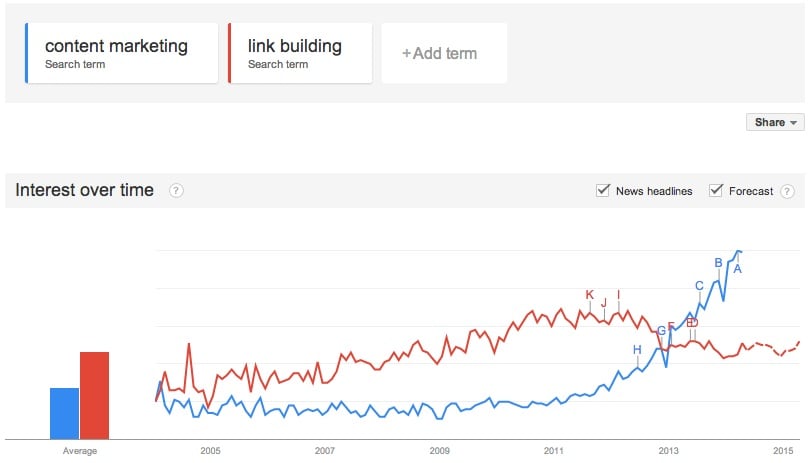Disable the Forecast checkbox
Screen dimensions: 811x463
pos(716,191)
